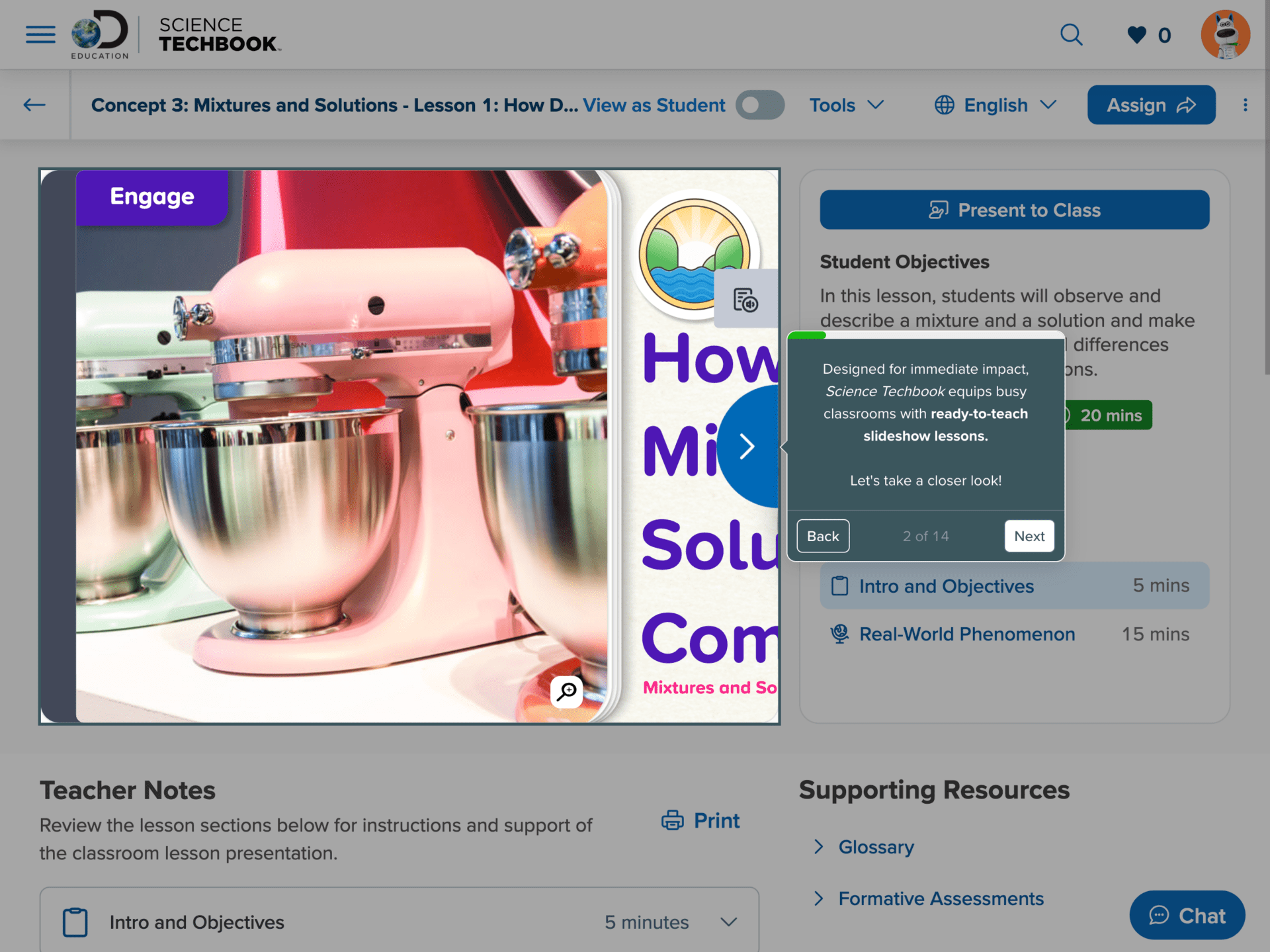The height and width of the screenshot is (952, 1270).
Task: Open the English language dropdown
Action: [x=995, y=105]
